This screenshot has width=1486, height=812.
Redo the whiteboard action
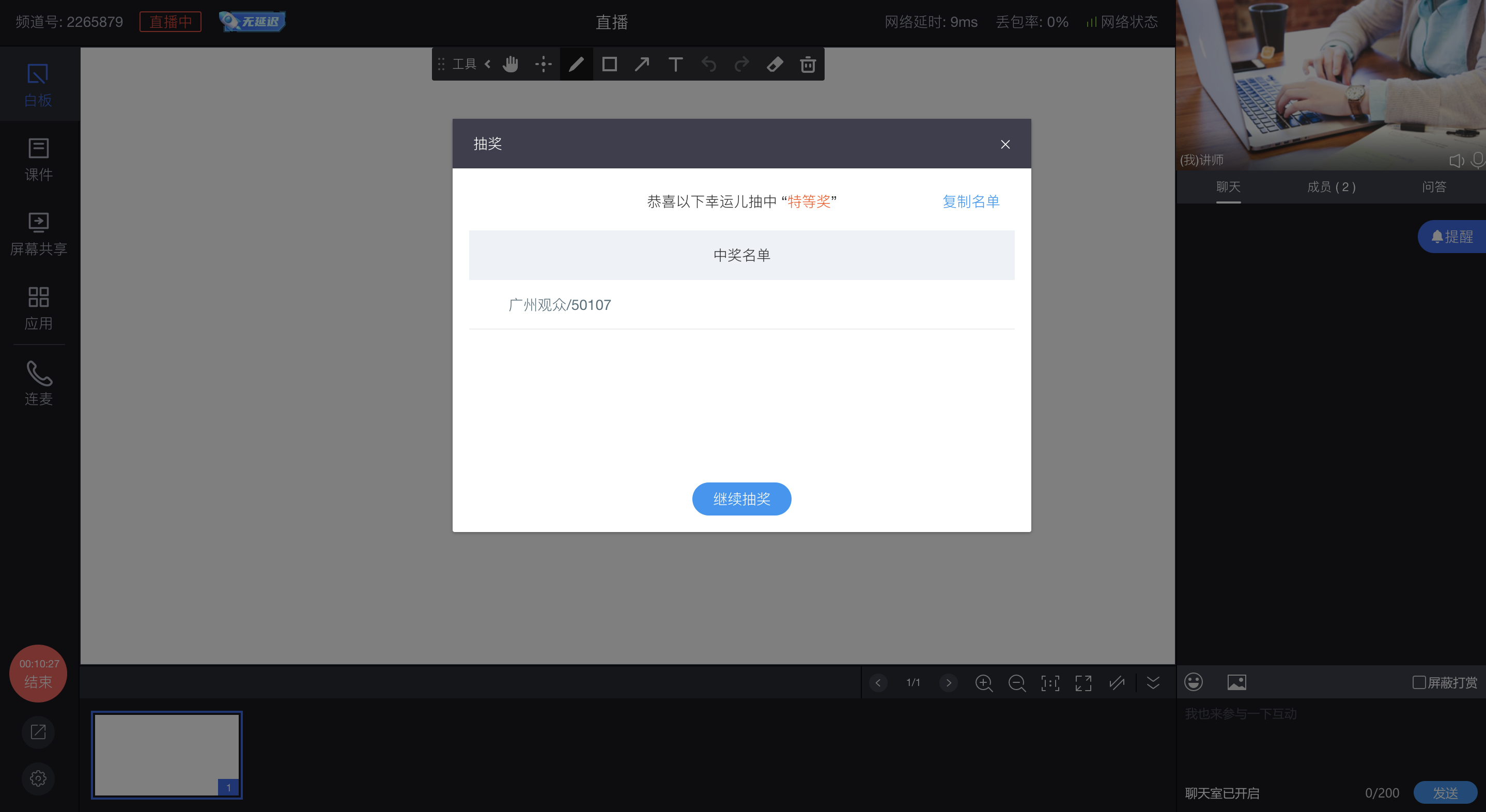click(x=741, y=64)
